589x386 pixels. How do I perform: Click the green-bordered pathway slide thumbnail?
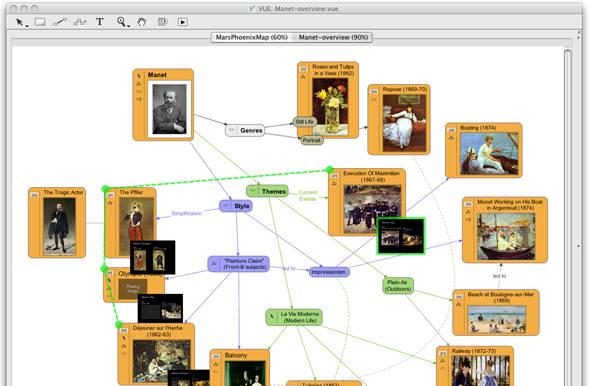401,236
